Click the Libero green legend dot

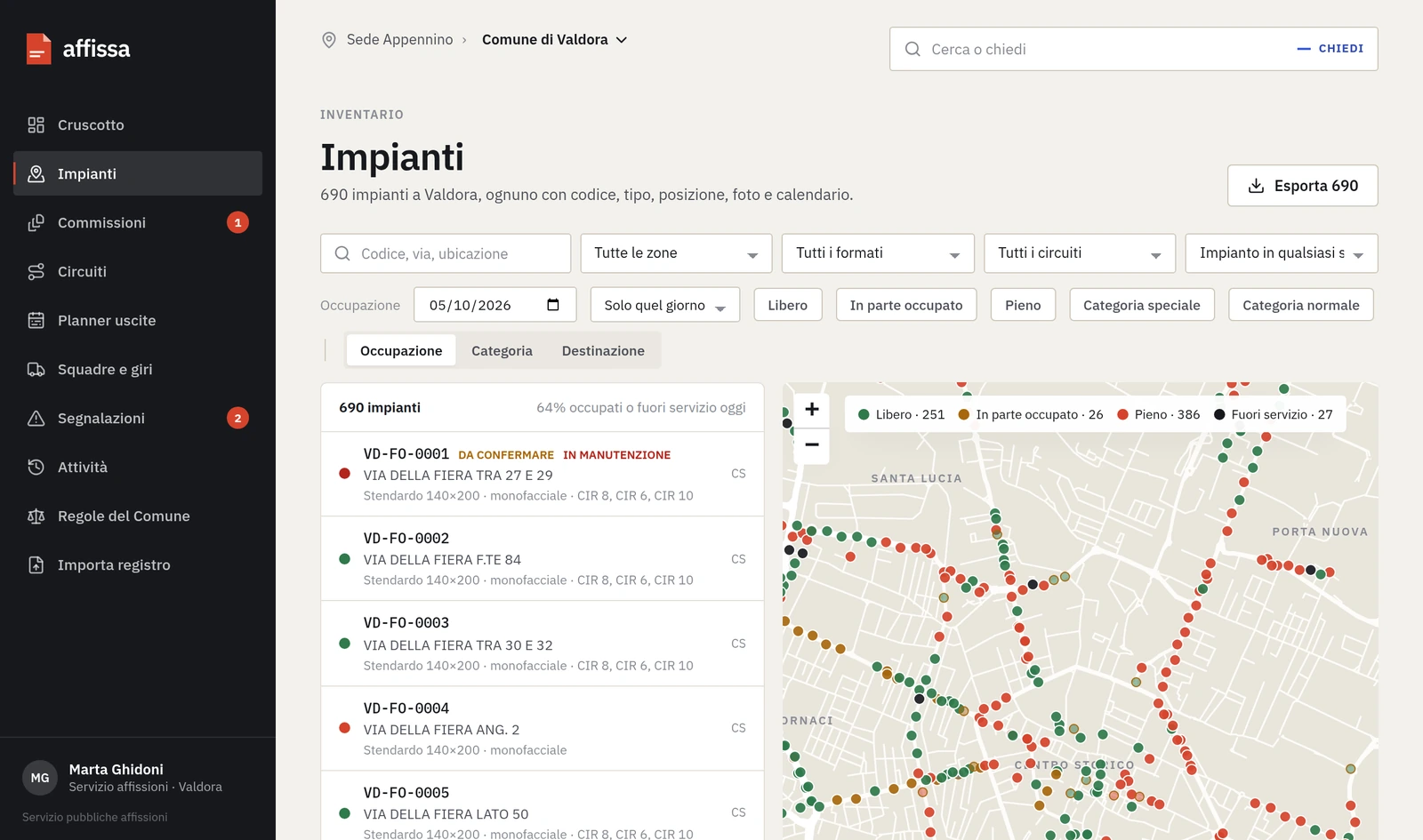click(864, 414)
